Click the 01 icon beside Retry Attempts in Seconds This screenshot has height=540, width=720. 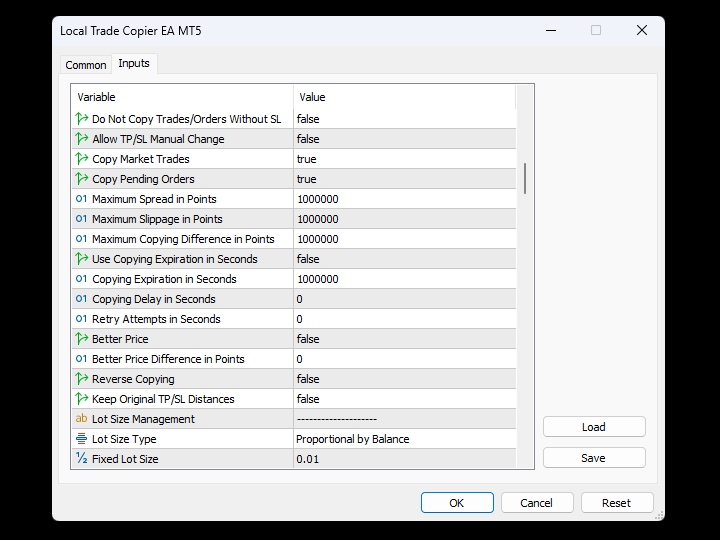tap(81, 319)
